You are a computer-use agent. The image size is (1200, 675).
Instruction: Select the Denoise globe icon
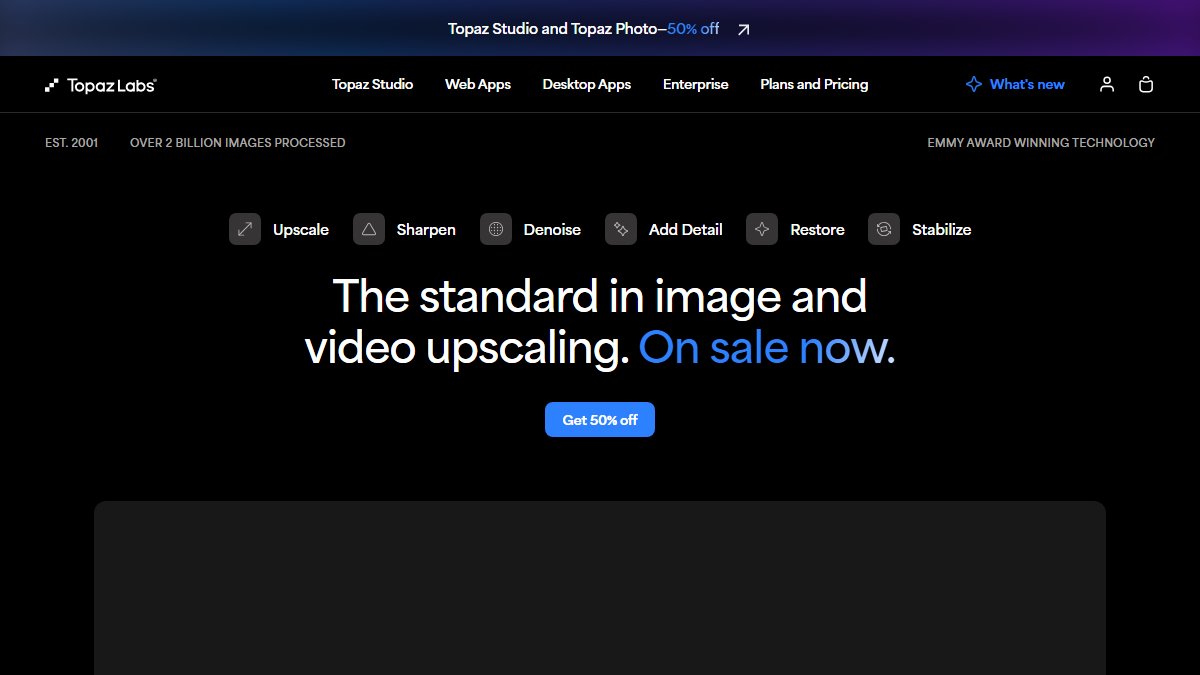pyautogui.click(x=496, y=229)
